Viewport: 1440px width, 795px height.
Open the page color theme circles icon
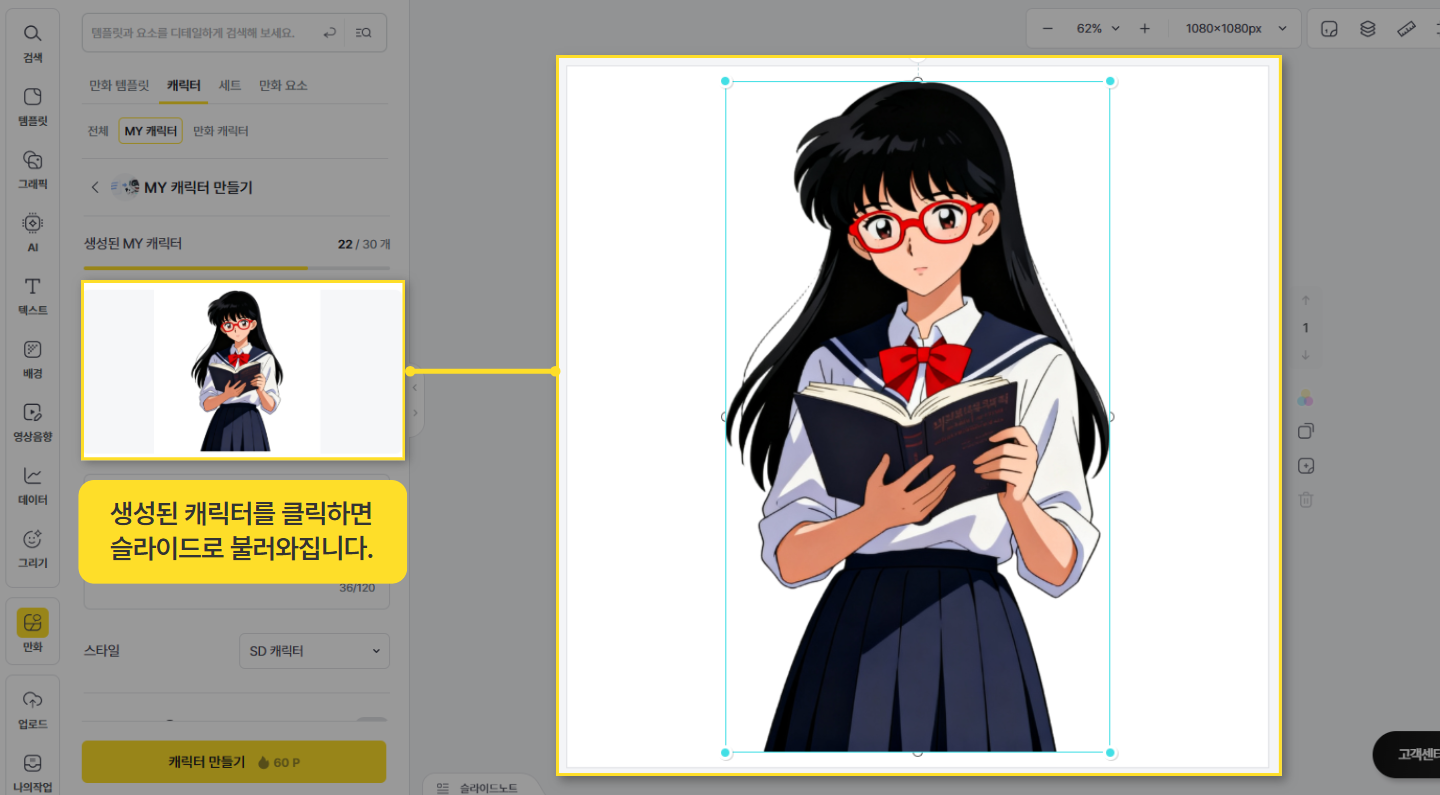(1305, 399)
